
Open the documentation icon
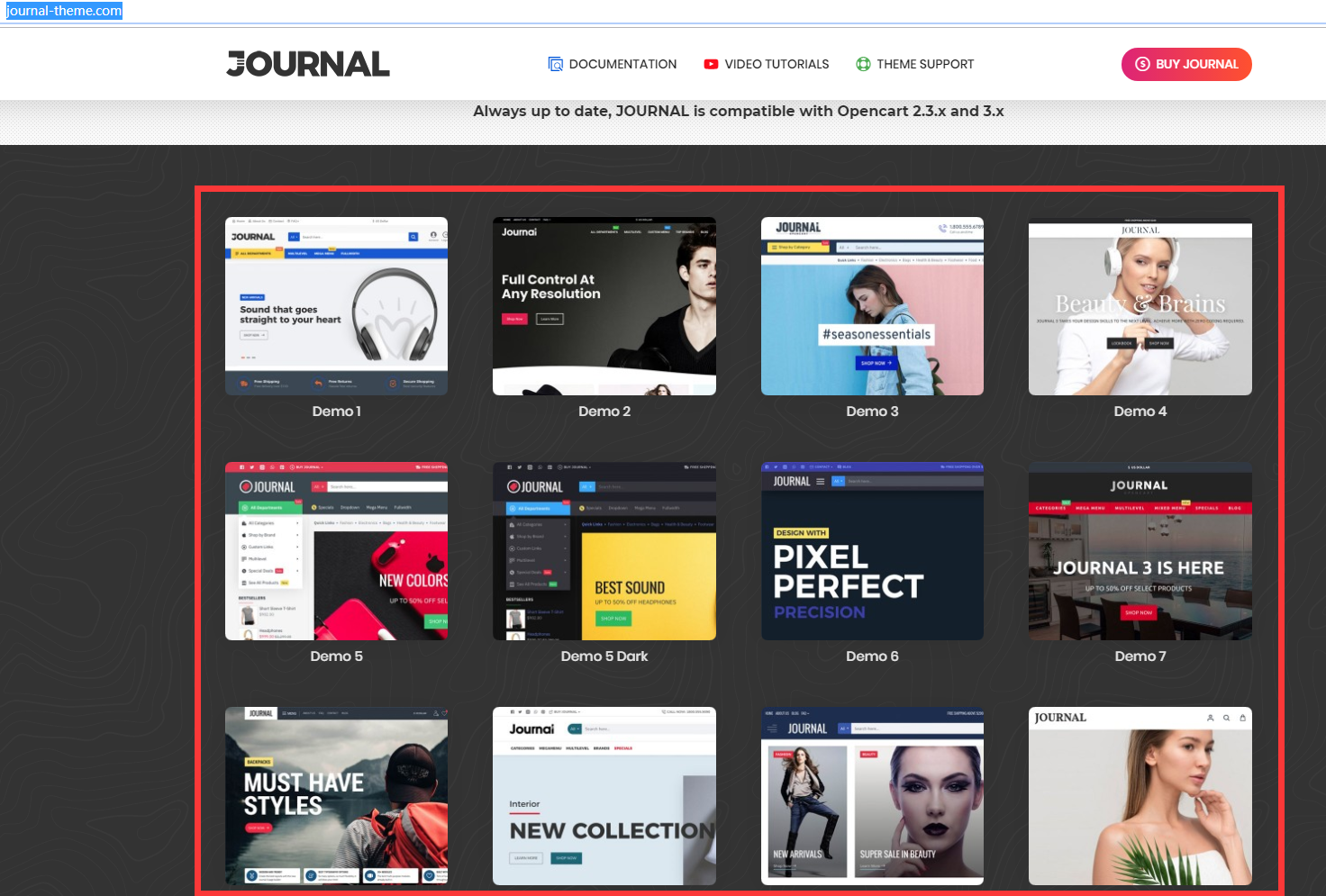(x=556, y=64)
